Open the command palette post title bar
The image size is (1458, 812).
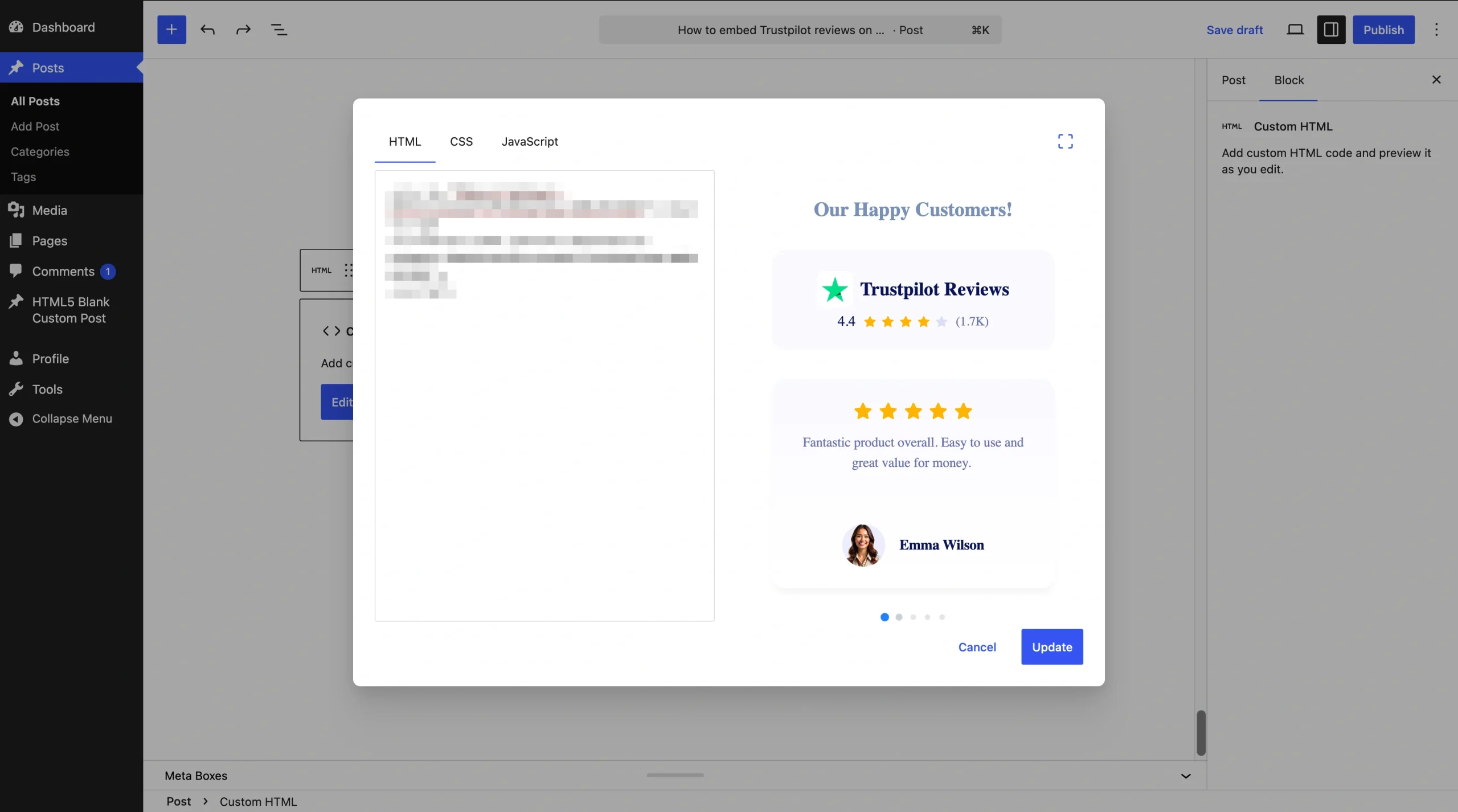(x=800, y=30)
